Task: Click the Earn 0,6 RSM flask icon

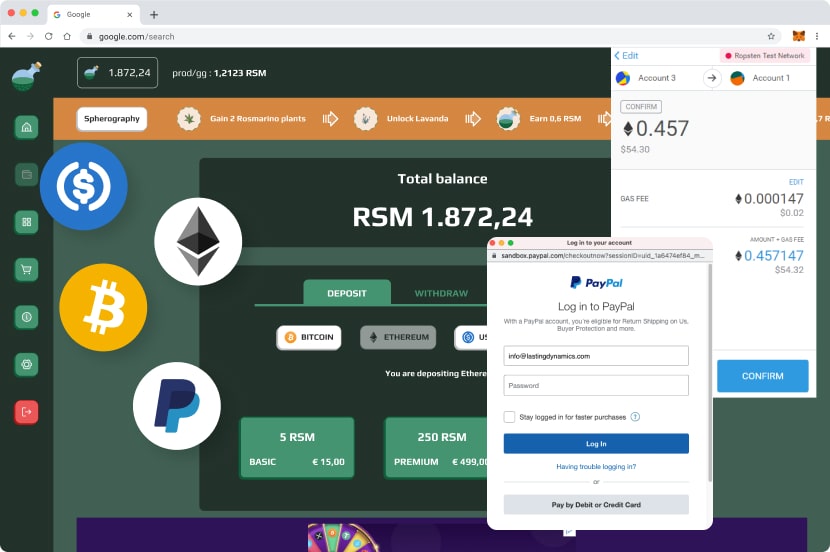Action: pos(508,119)
